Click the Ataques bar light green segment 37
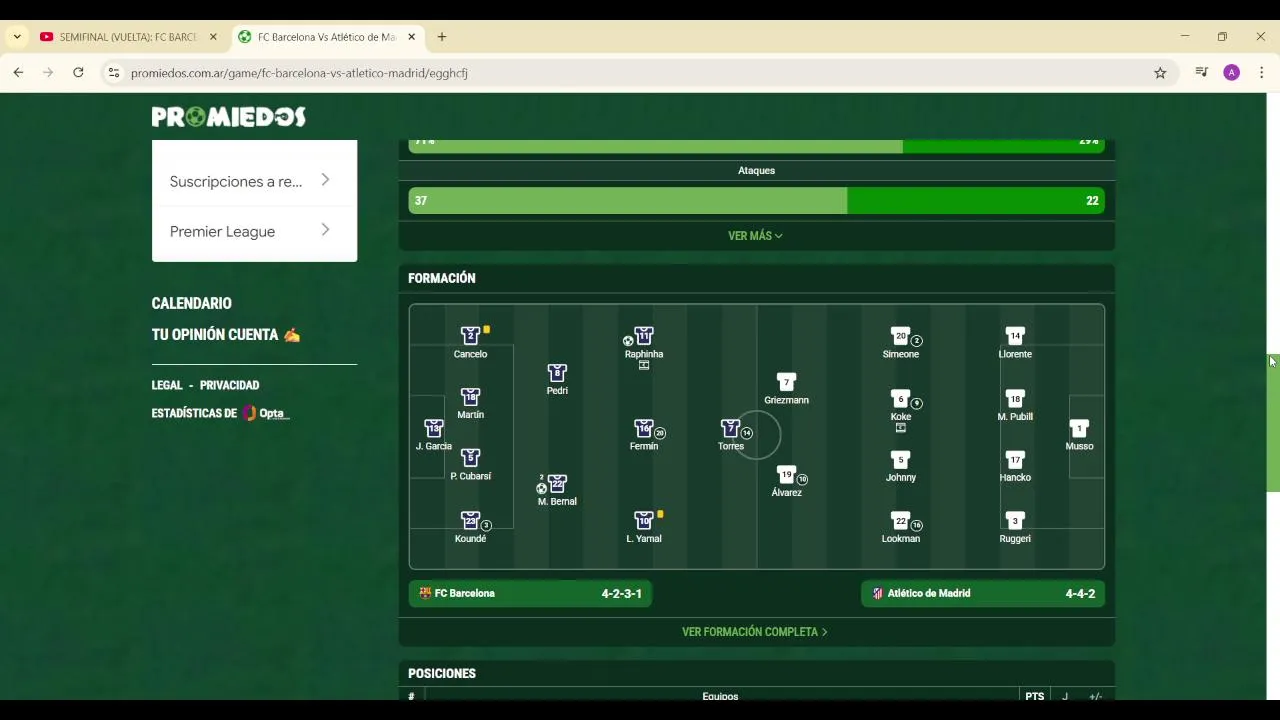This screenshot has width=1280, height=720. click(x=628, y=201)
